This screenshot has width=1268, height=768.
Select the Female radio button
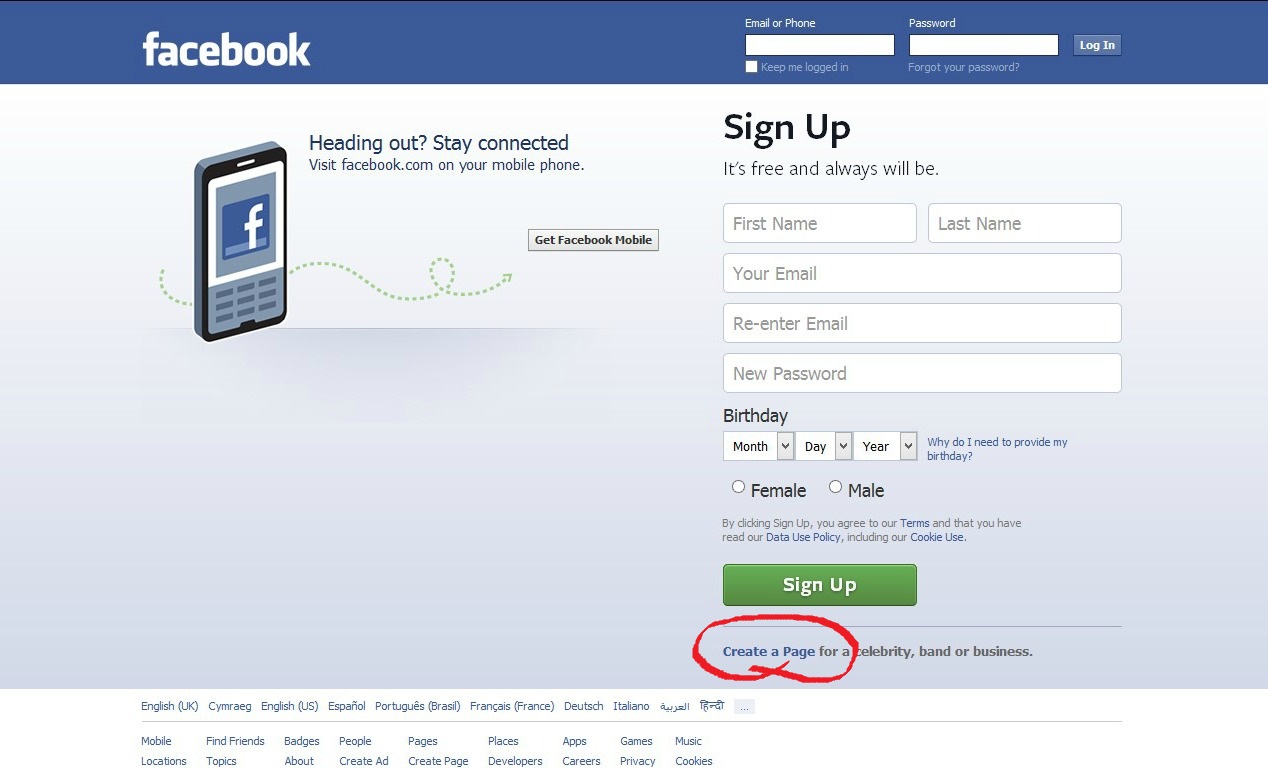[739, 487]
